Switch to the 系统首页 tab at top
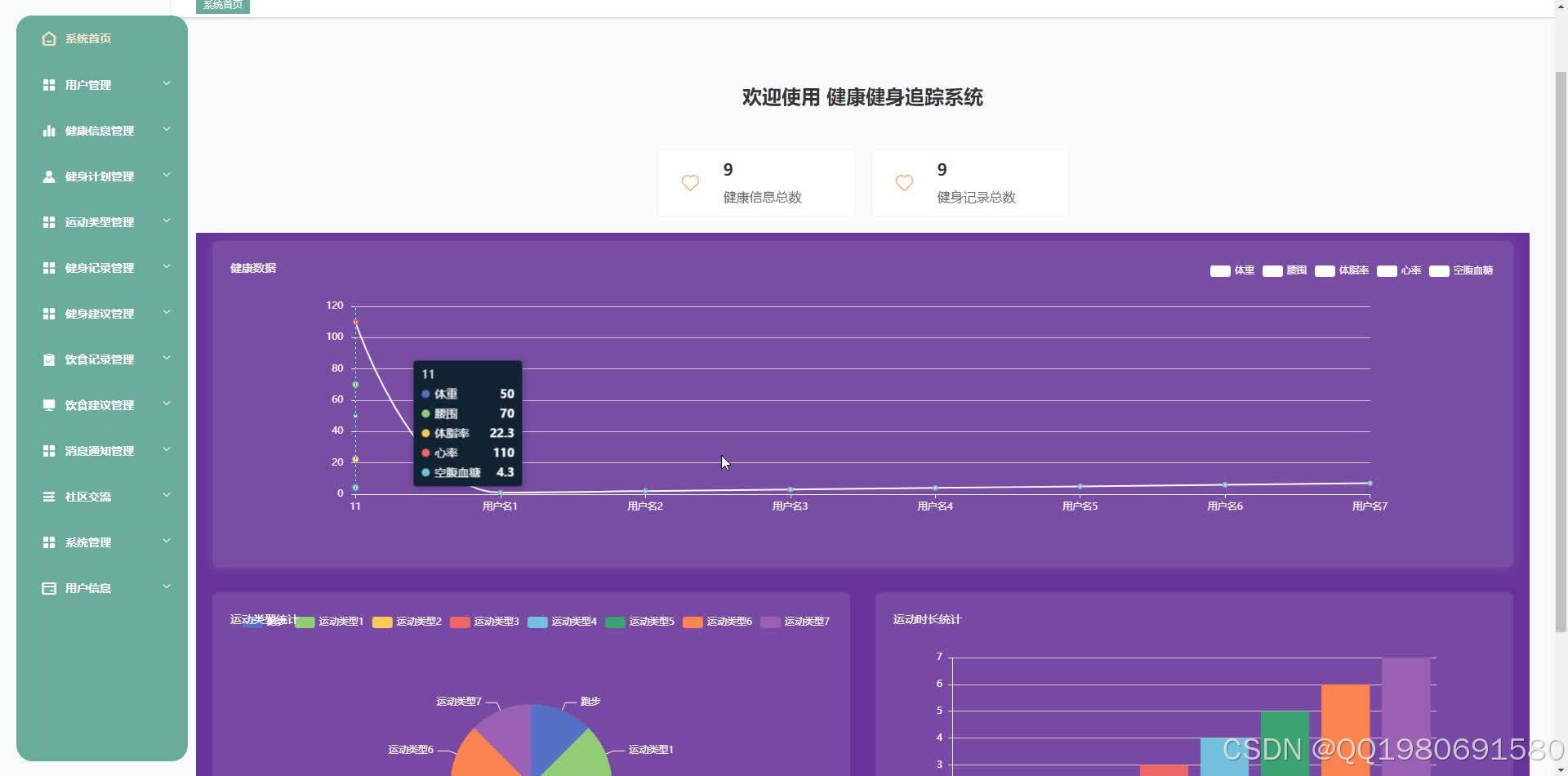Viewport: 1568px width, 776px height. coord(222,4)
